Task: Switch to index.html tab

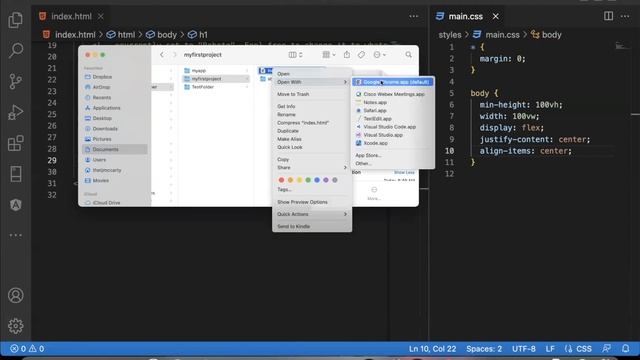Action: coord(71,16)
